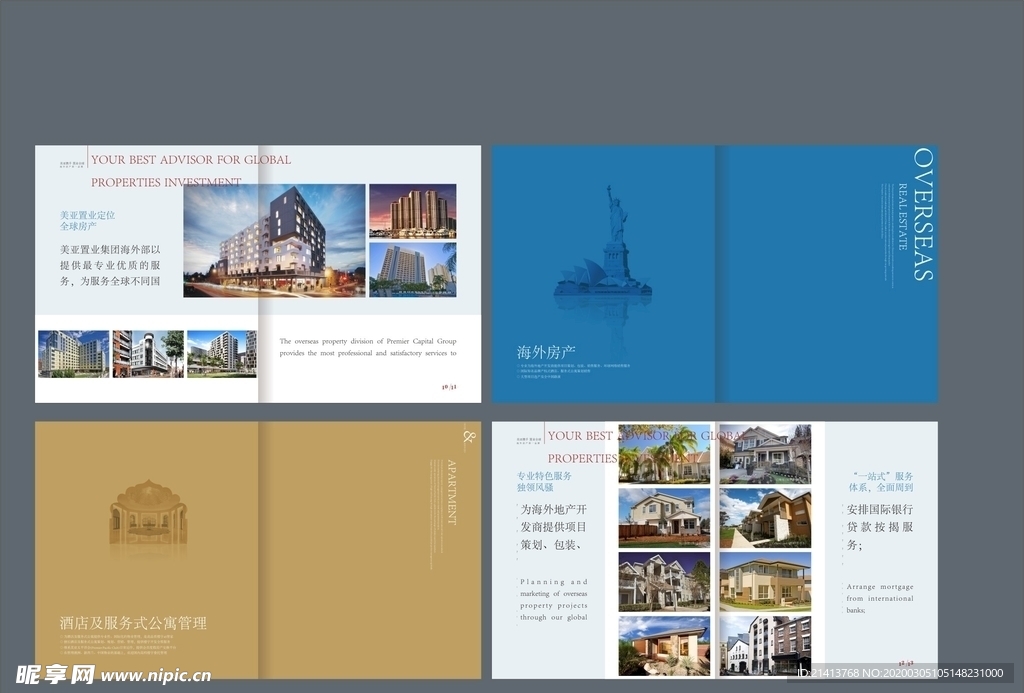
Task: Click the Statue of Liberty opera house graphic
Action: [603, 240]
